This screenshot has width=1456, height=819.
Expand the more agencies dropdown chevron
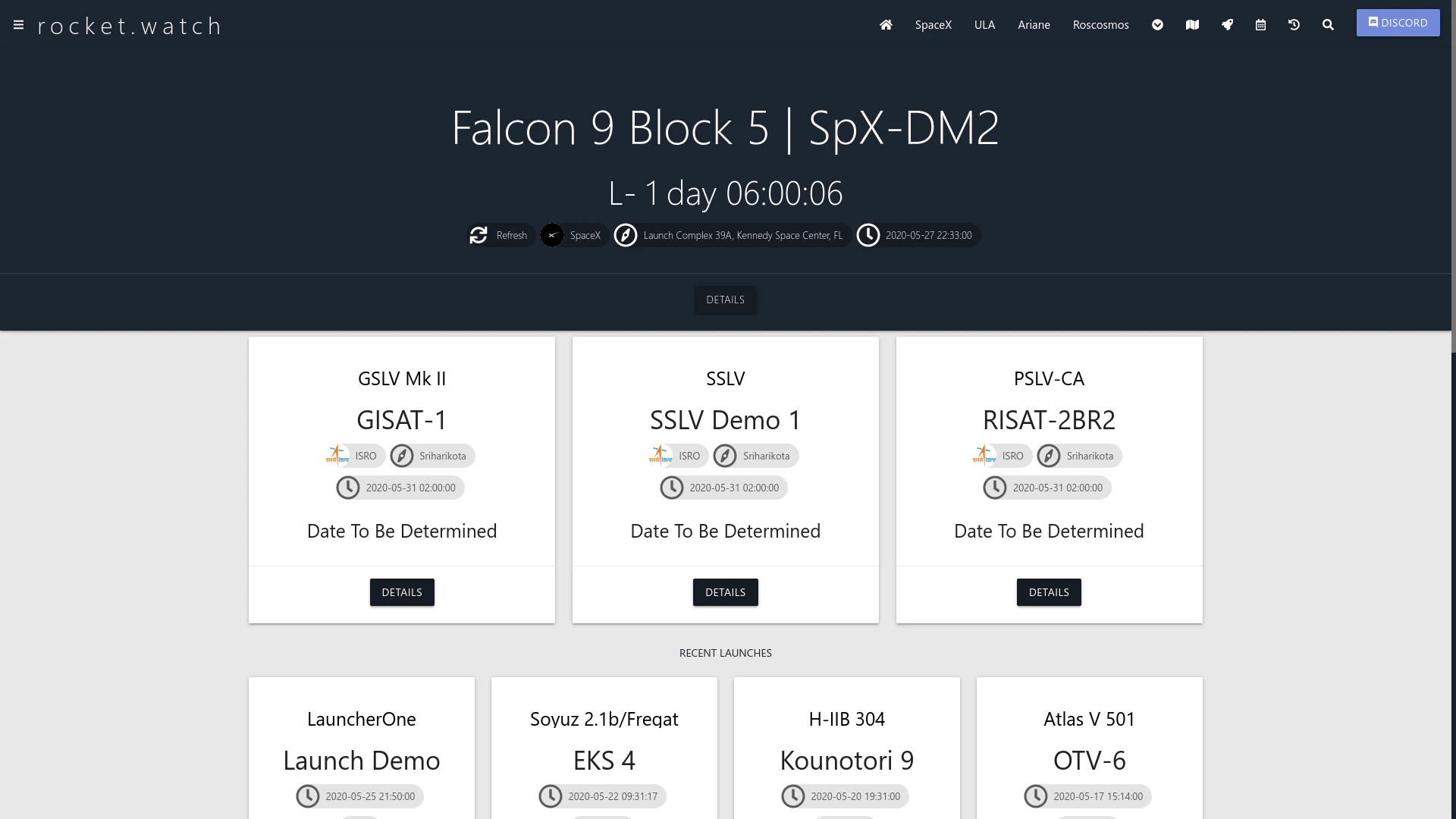click(x=1157, y=25)
